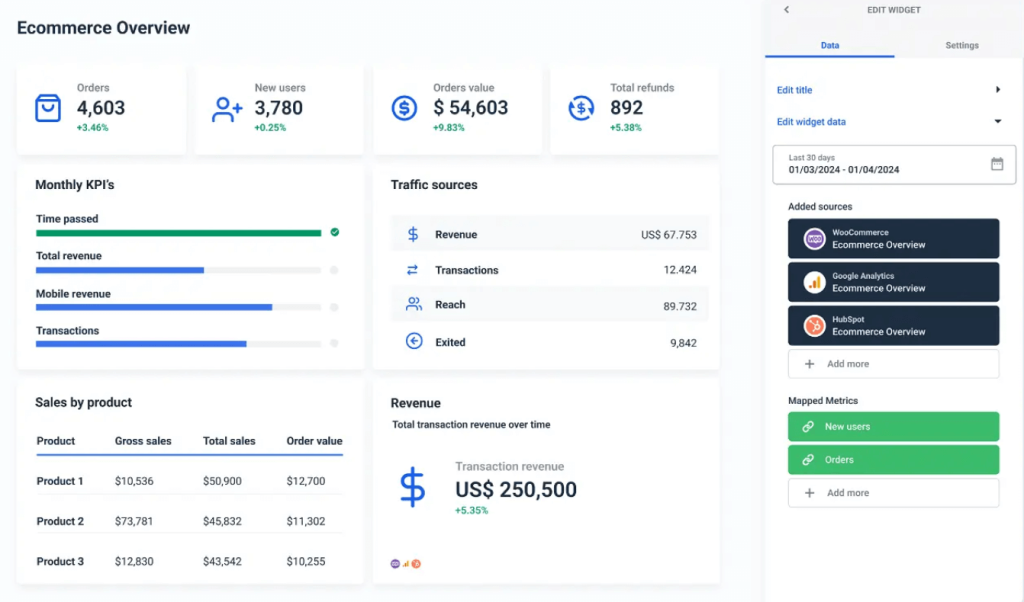Click the +9.83% orders value change
Viewport: 1024px width, 602px height.
pos(449,127)
